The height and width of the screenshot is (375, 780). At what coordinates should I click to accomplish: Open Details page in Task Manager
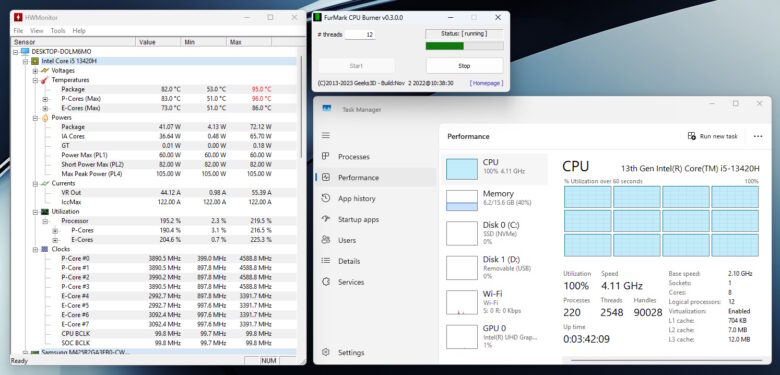tap(349, 261)
